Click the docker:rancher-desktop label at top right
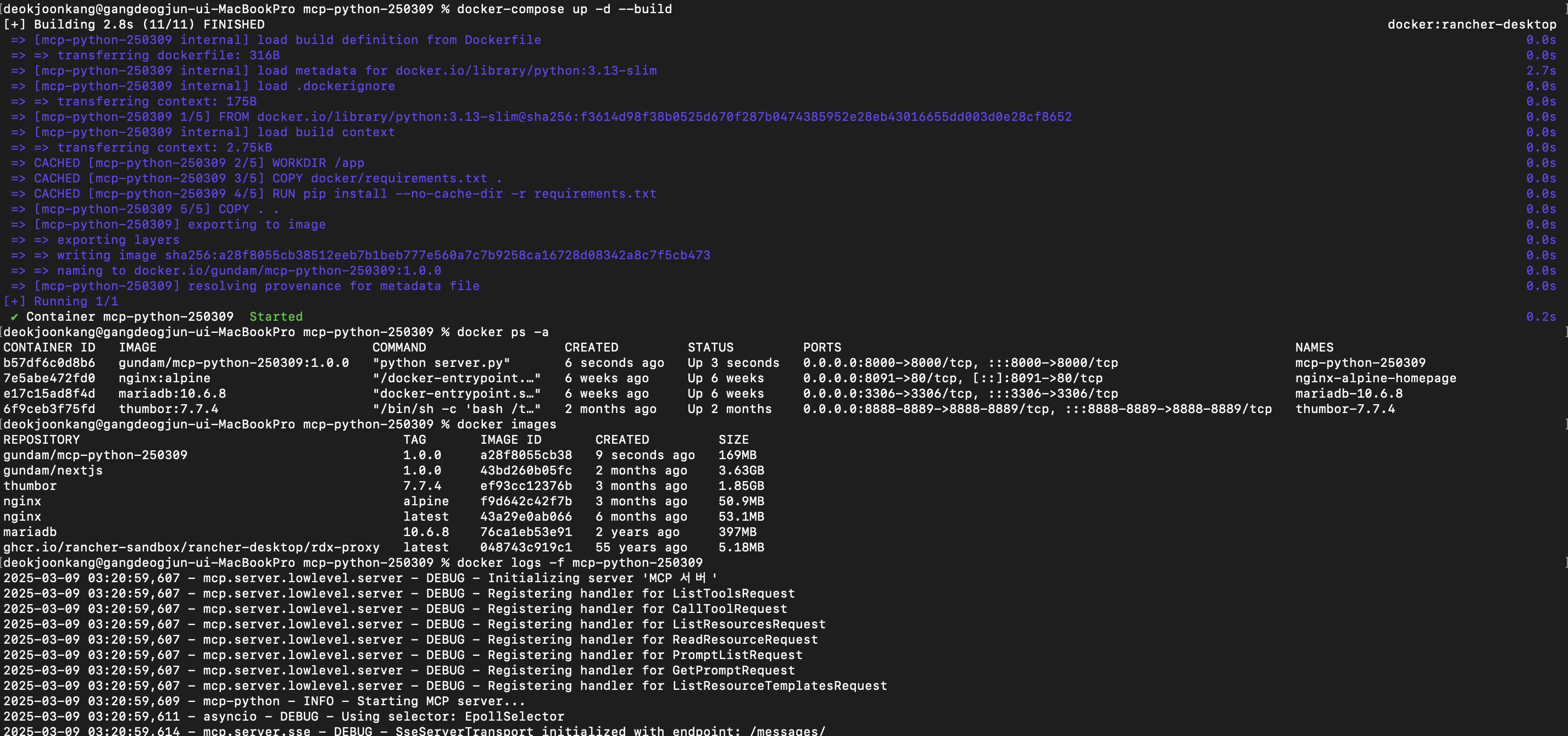 (1471, 24)
